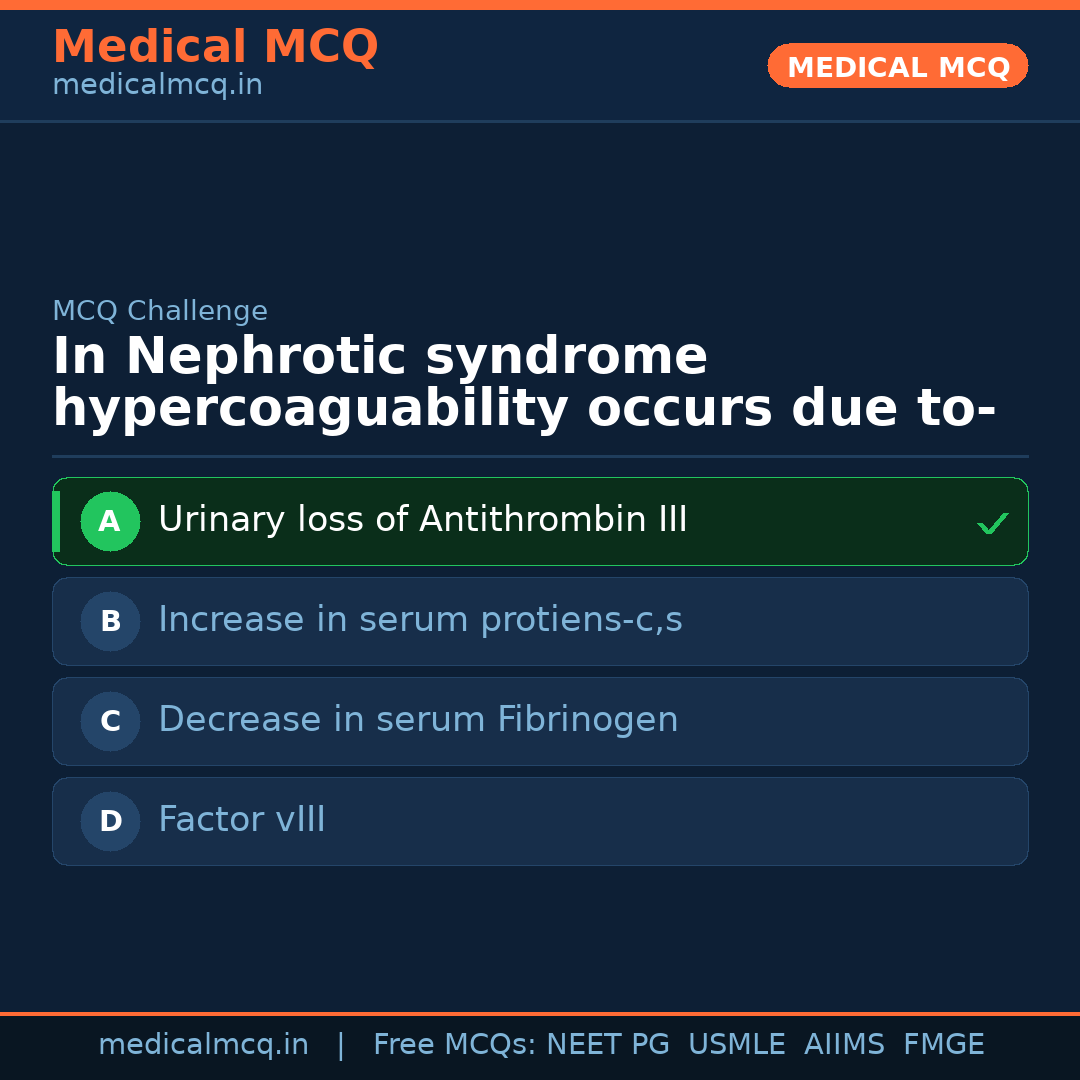Select 'AIIMS' in the footer
This screenshot has width=1080, height=1080.
click(x=844, y=1045)
